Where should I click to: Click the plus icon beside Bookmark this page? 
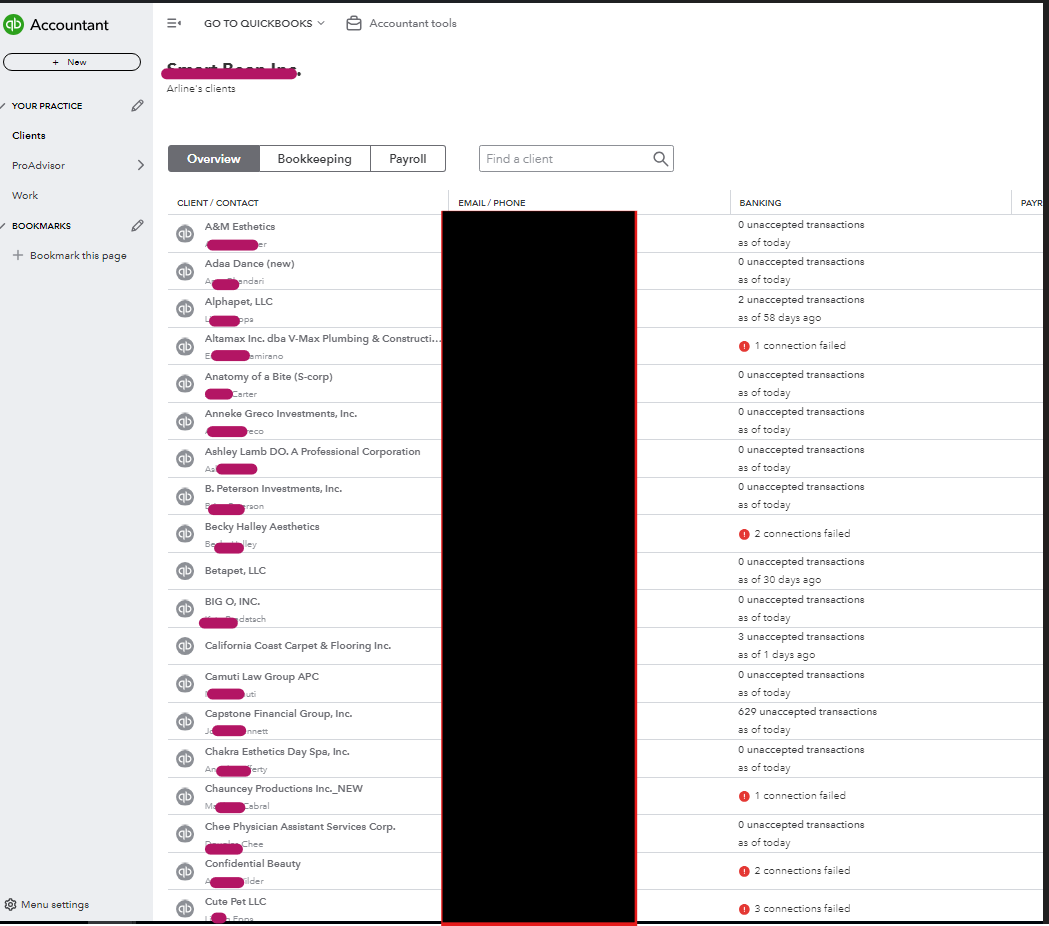click(x=18, y=255)
